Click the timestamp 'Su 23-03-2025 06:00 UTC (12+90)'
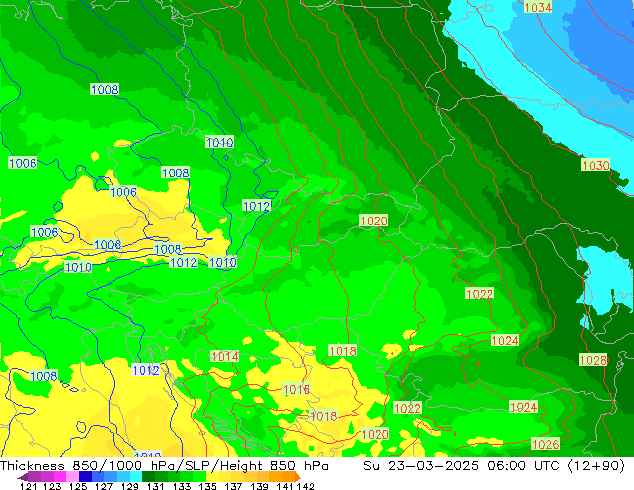634x490 pixels. (x=494, y=466)
